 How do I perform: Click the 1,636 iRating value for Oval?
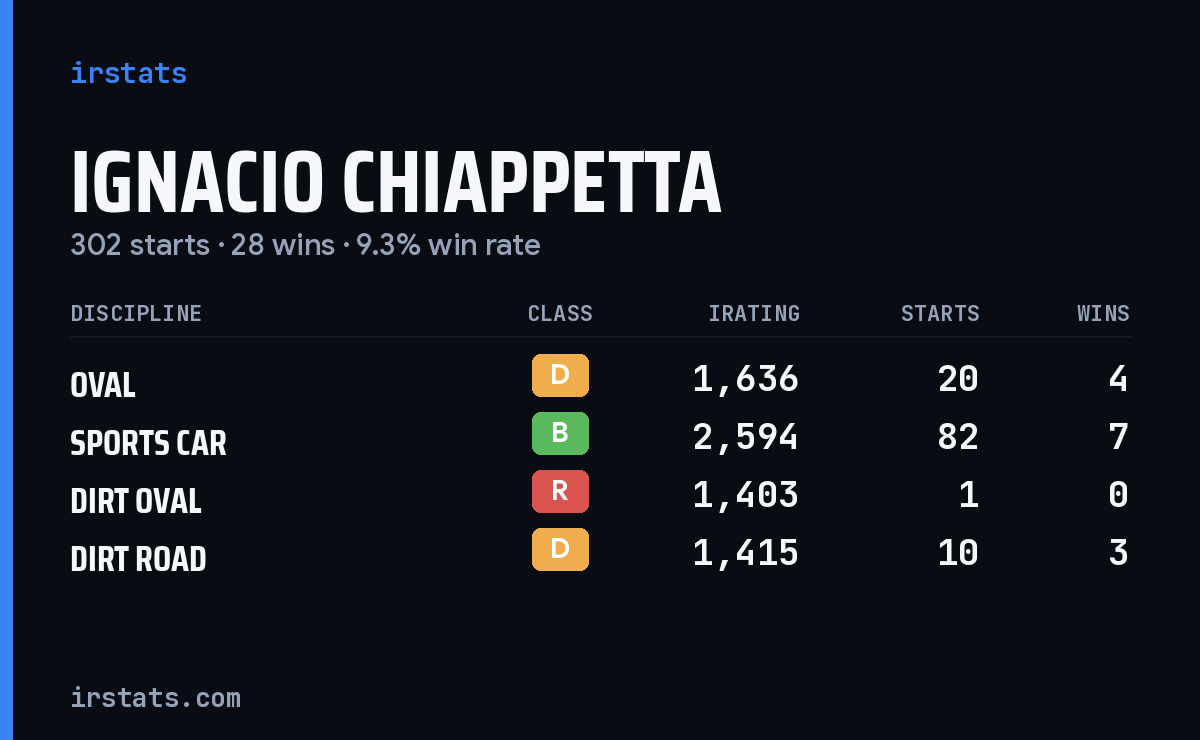point(746,379)
